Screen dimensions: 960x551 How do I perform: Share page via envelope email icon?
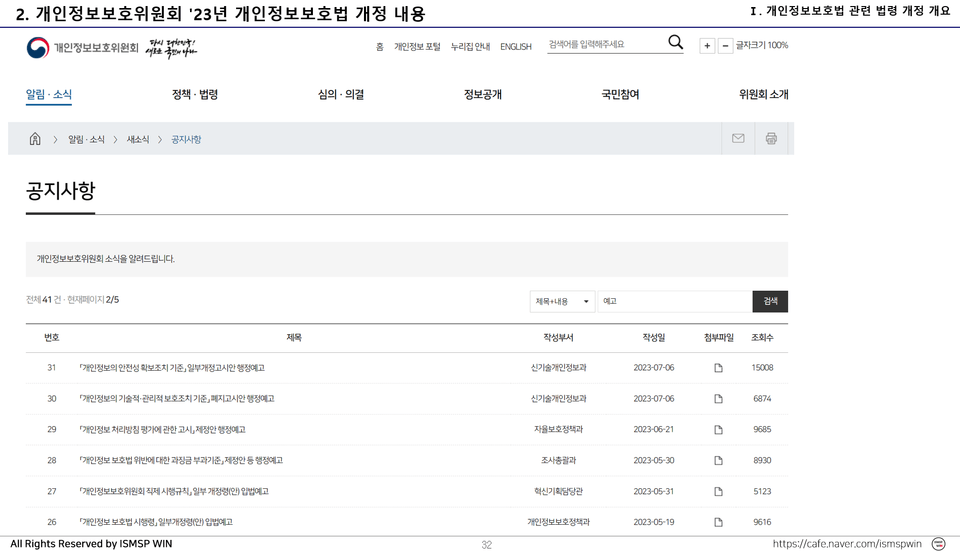[x=738, y=138]
